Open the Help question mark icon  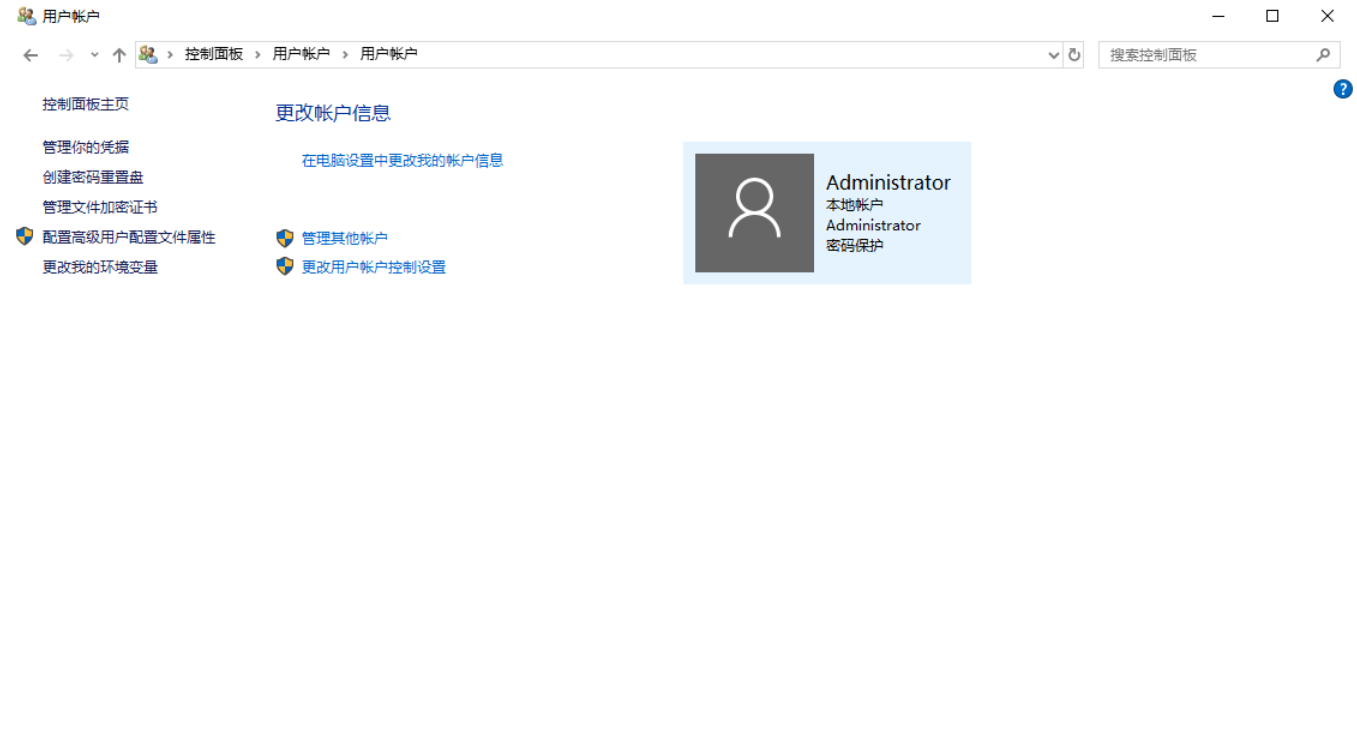tap(1342, 88)
